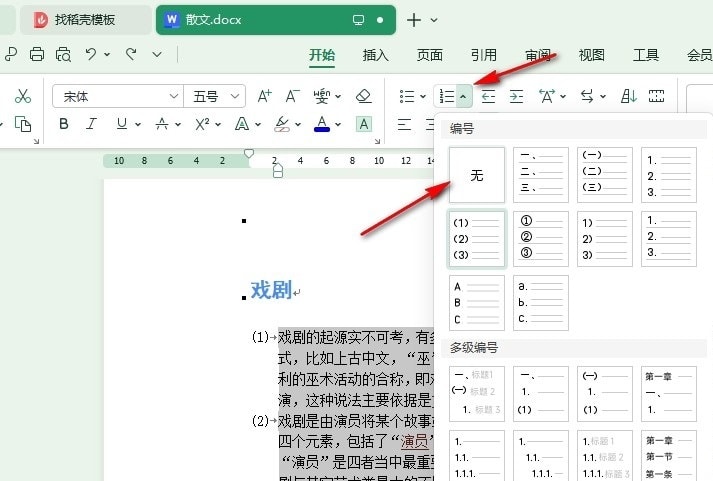Screen dimensions: 713x481
Task: Redo the last action
Action: click(x=131, y=55)
